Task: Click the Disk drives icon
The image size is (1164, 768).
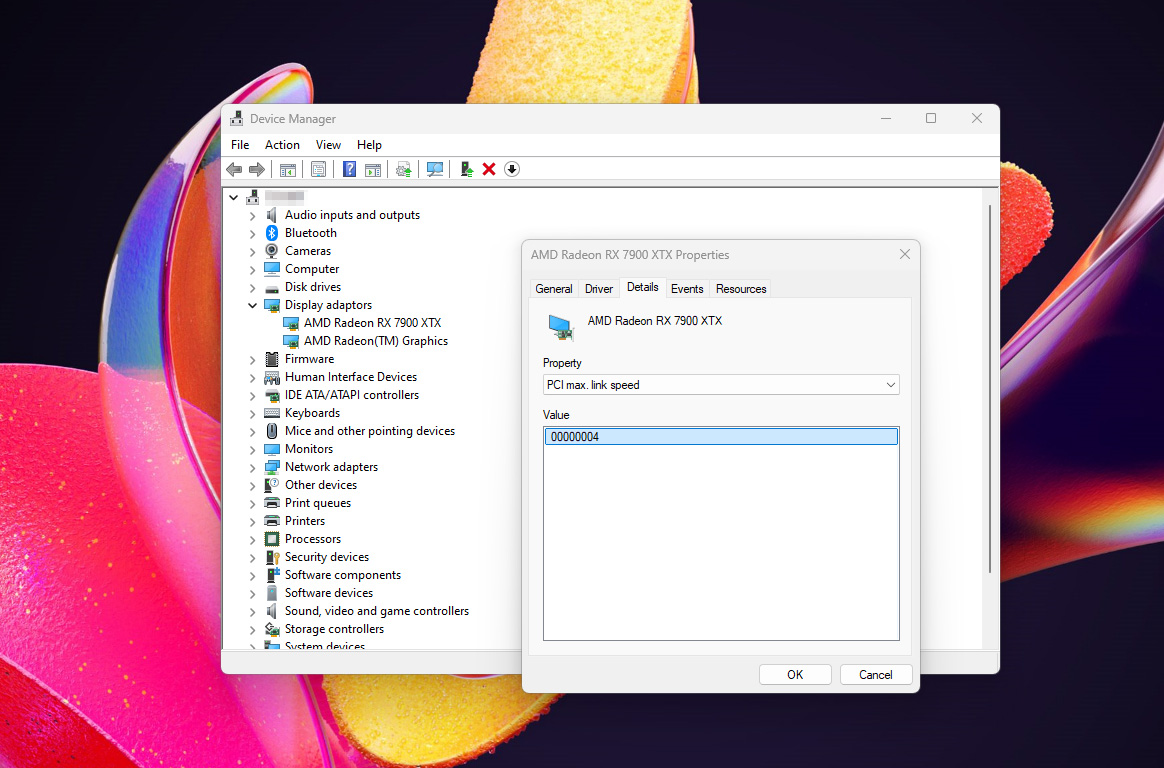Action: [x=272, y=287]
